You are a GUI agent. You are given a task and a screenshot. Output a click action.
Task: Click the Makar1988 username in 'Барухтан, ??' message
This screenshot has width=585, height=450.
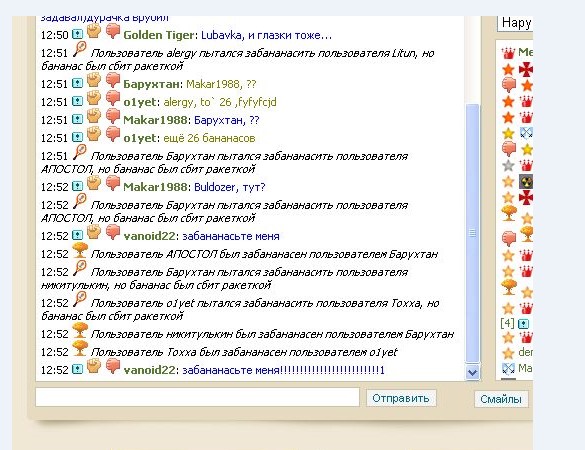tap(155, 120)
